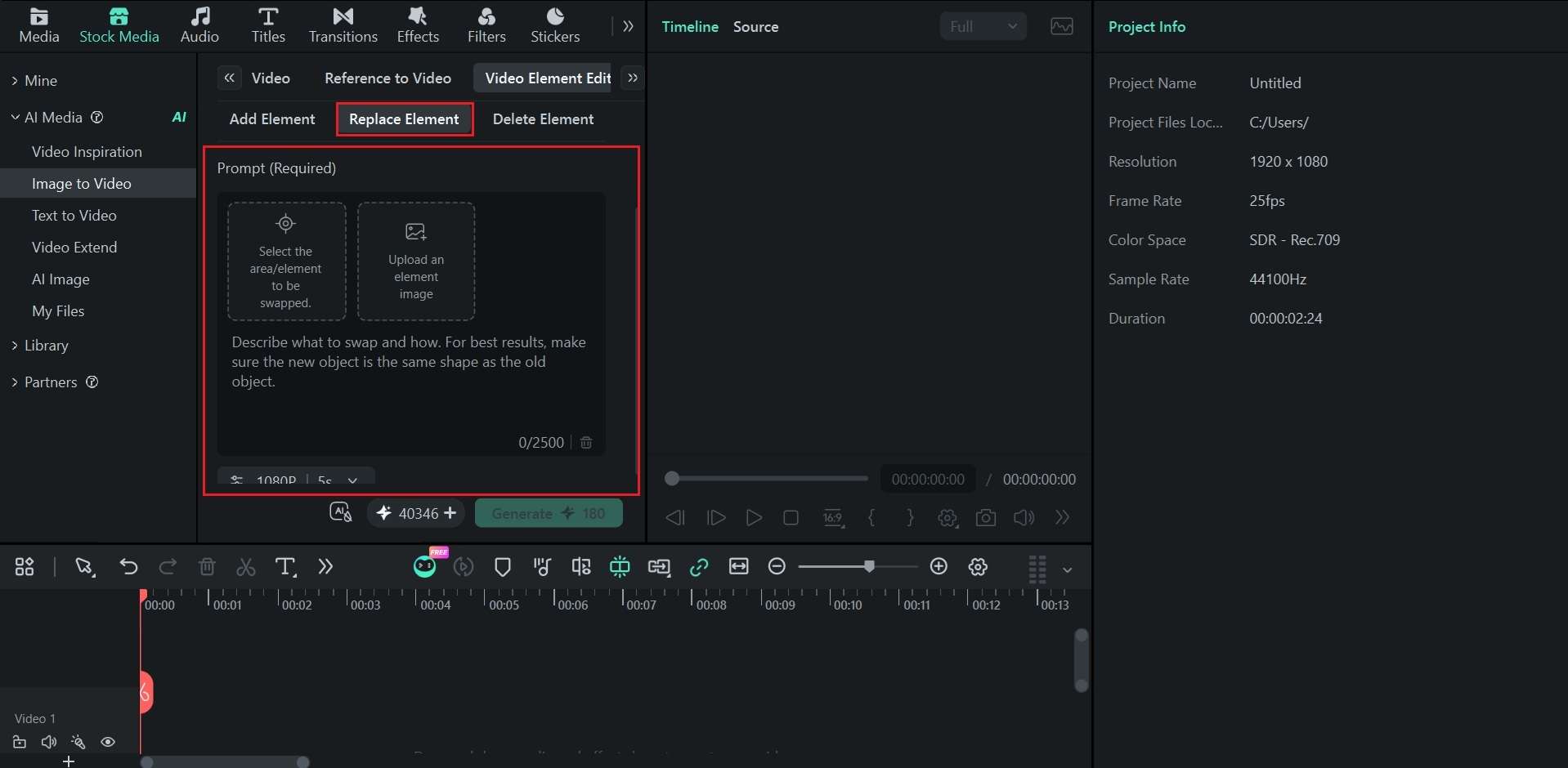The image size is (1568, 768).
Task: Select the Delete Element tab
Action: tap(543, 118)
